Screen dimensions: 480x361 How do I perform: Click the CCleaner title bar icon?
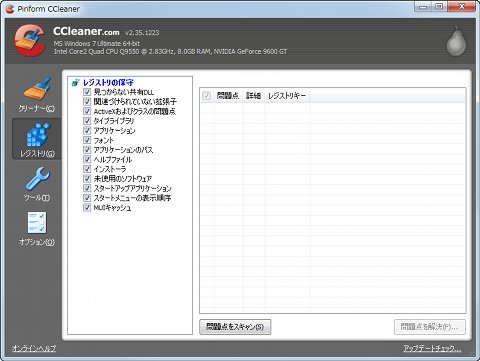pos(10,8)
